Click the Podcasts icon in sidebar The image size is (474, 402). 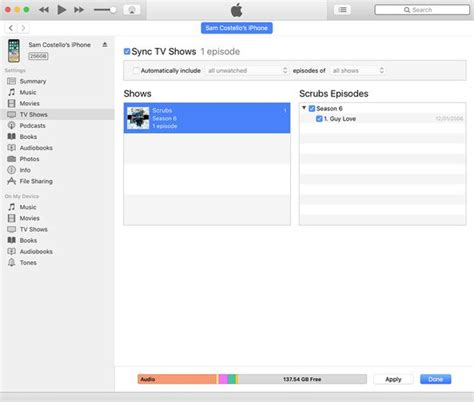pos(12,125)
